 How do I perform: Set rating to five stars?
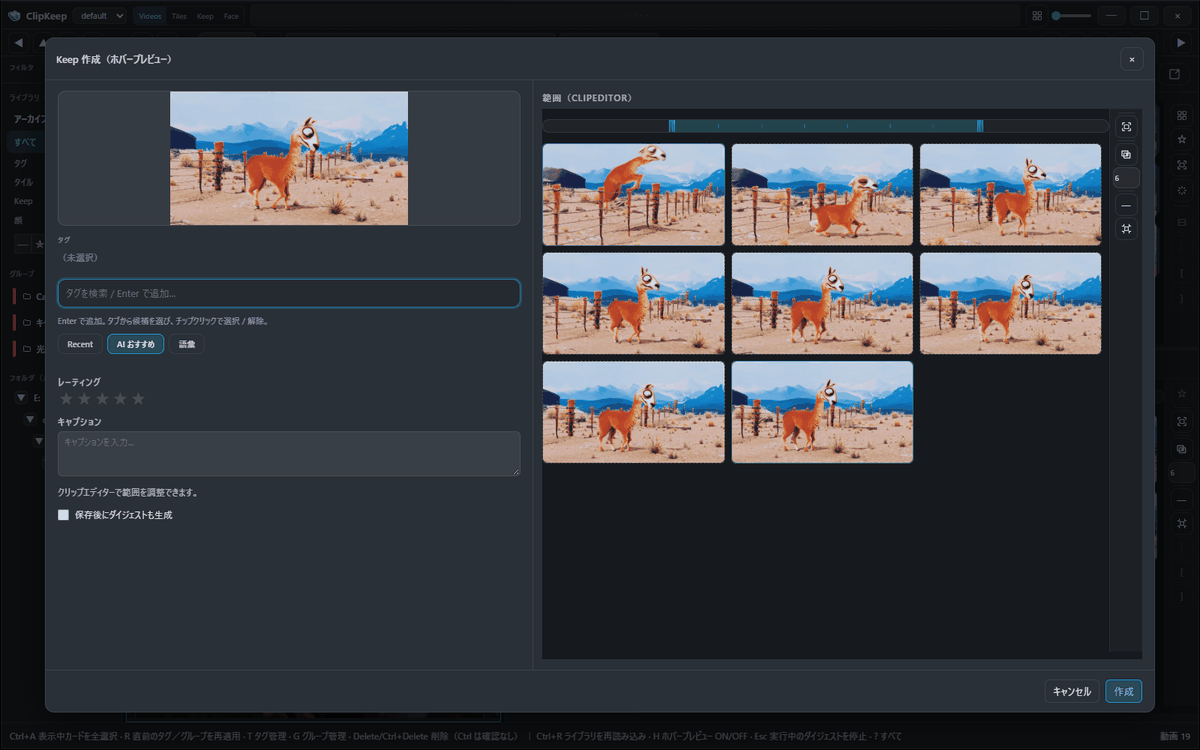pyautogui.click(x=138, y=399)
